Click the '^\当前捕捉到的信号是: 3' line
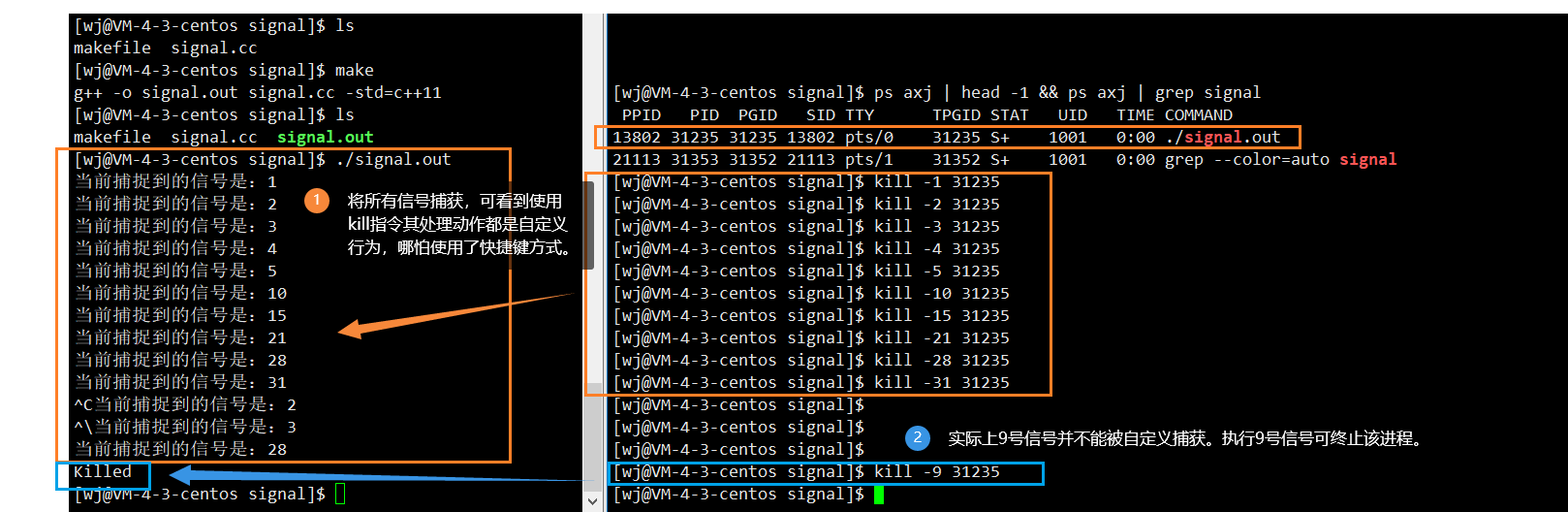 coord(186,427)
